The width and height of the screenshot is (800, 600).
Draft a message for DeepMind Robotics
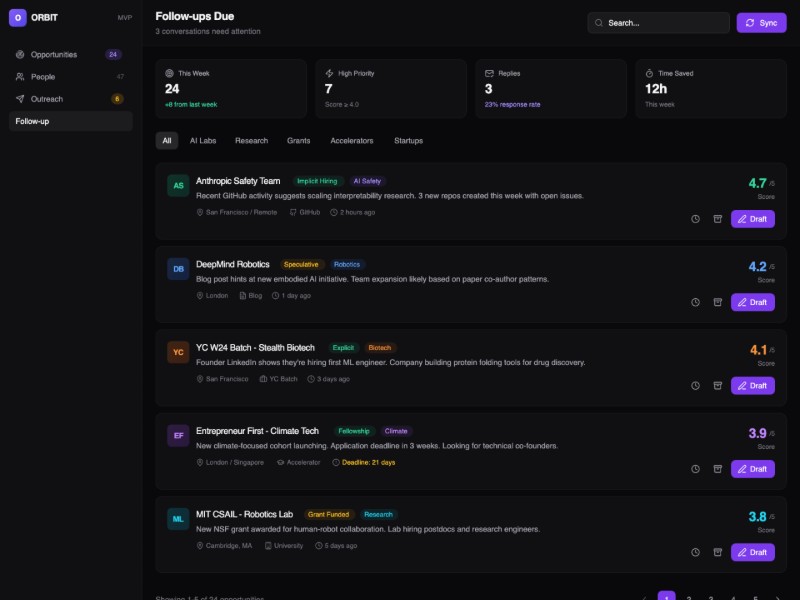[752, 302]
